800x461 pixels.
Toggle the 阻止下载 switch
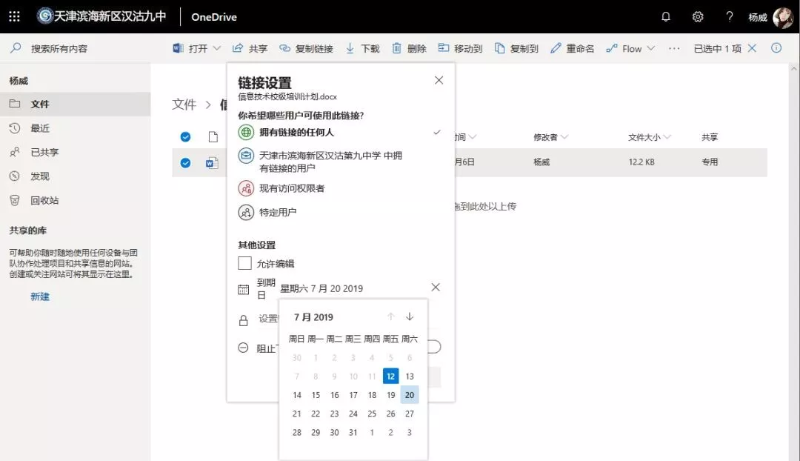(432, 347)
